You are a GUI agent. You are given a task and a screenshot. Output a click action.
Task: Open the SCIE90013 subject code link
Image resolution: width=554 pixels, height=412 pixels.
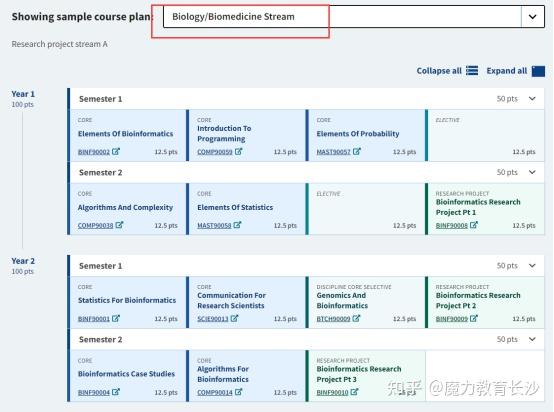[213, 319]
